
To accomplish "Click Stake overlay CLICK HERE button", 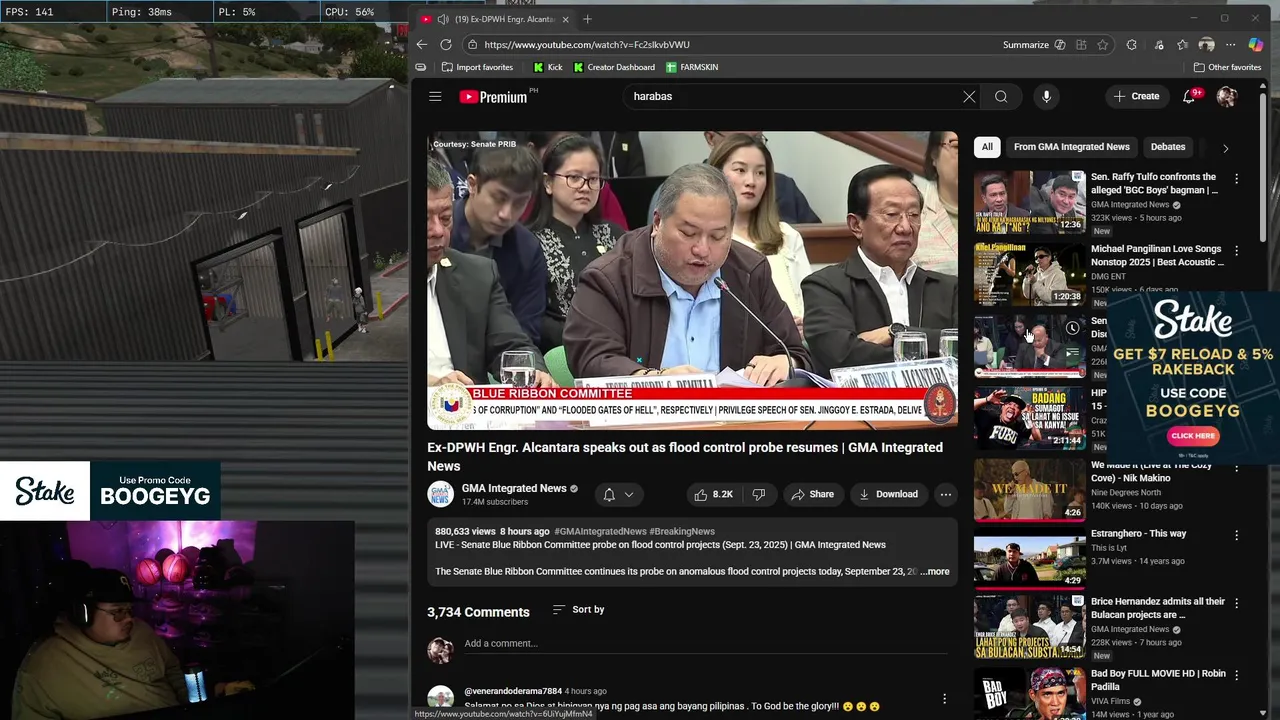I will click(1193, 436).
